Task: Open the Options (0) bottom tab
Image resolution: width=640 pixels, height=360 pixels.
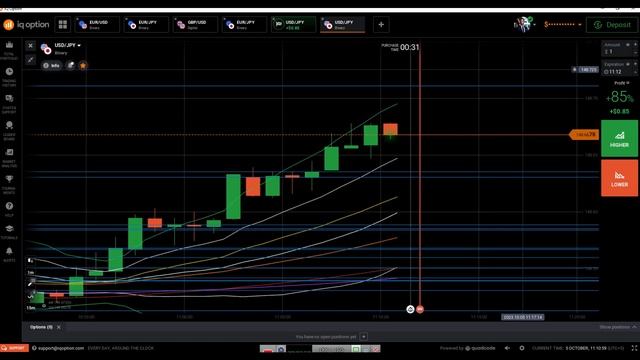Action: (x=41, y=327)
